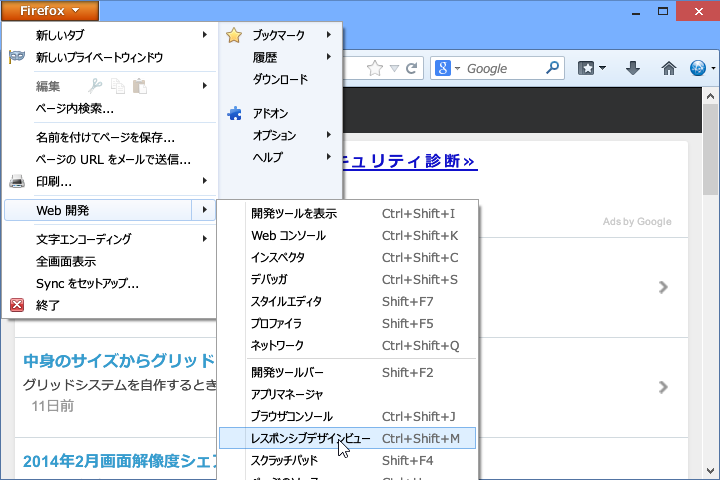The width and height of the screenshot is (720, 480).
Task: Expand the 新しいタブ submenu arrow
Action: 205,34
